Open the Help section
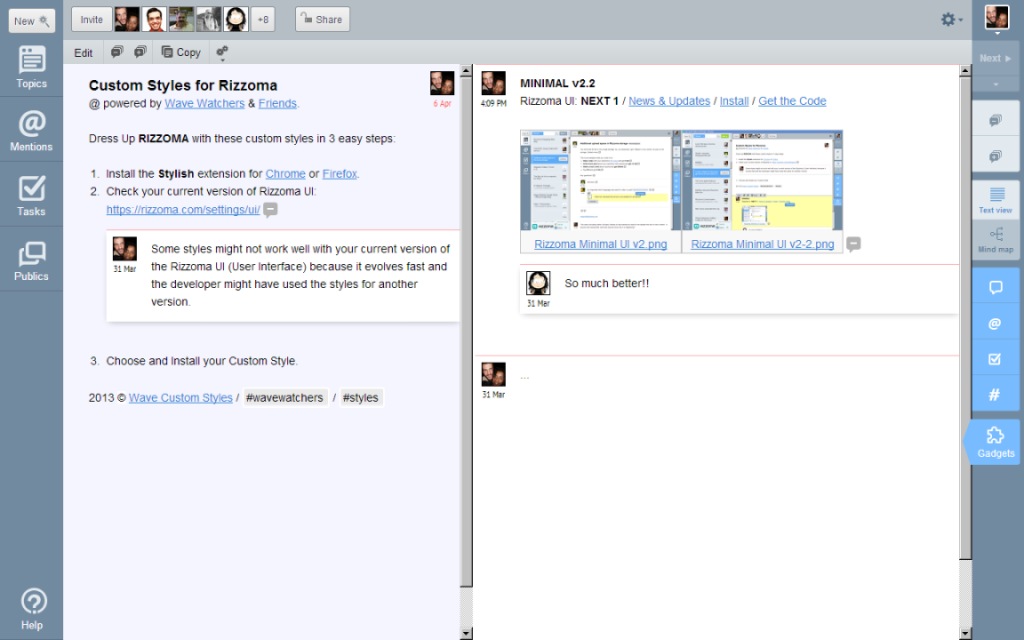The width and height of the screenshot is (1024, 640). pyautogui.click(x=31, y=609)
